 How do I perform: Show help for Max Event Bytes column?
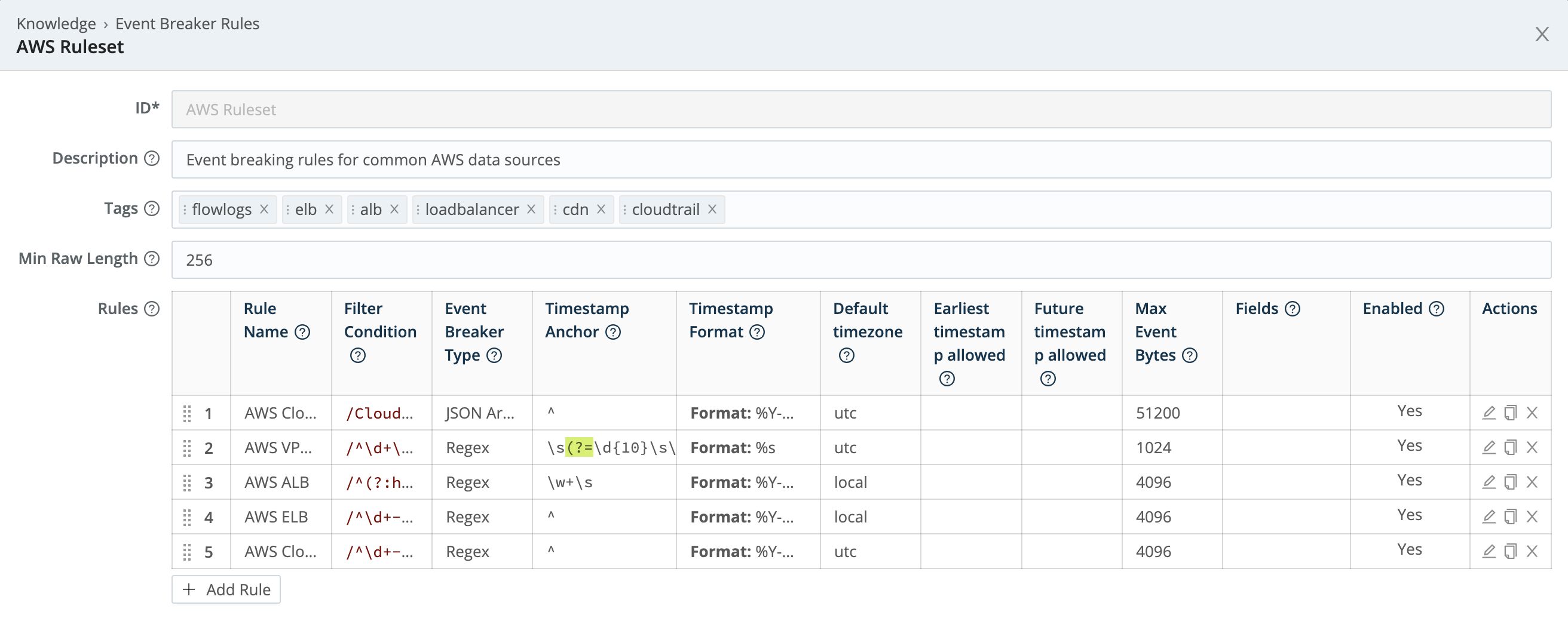pyautogui.click(x=1190, y=355)
